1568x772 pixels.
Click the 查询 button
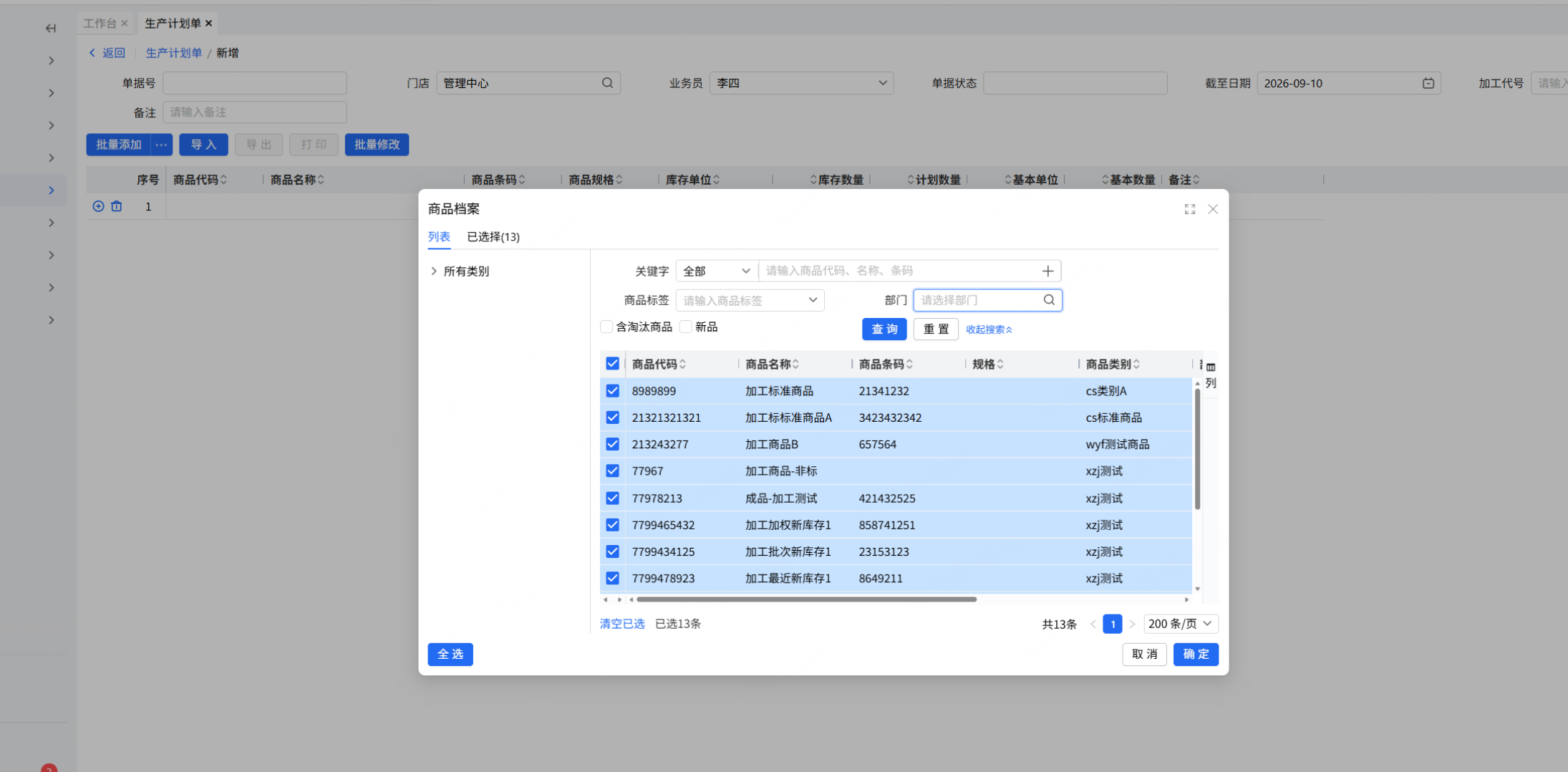click(884, 329)
